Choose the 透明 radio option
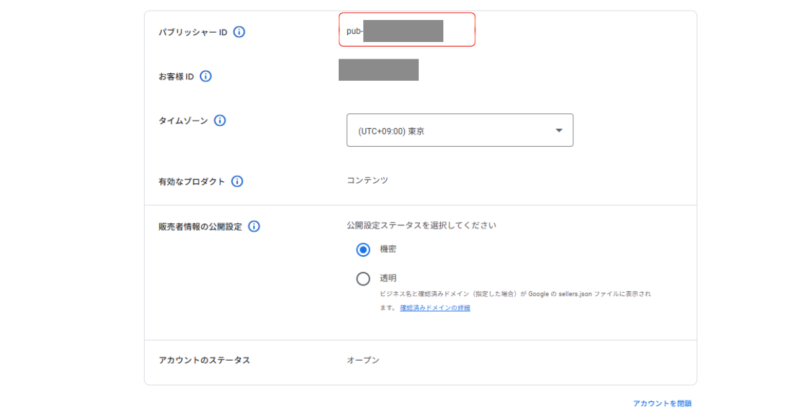This screenshot has height=420, width=800. point(363,279)
